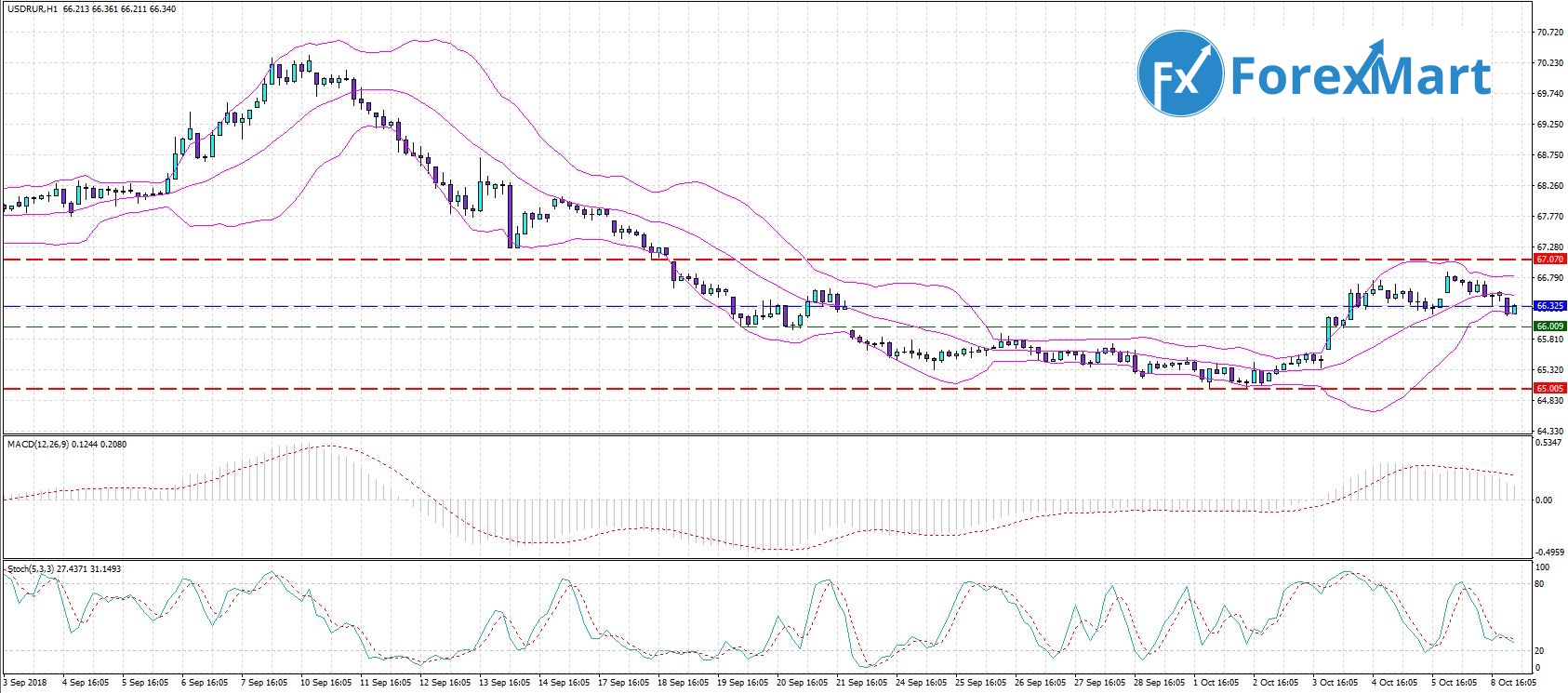Screen dimensions: 1568x693
Task: Click the 64.830 price axis value
Action: click(x=1549, y=401)
